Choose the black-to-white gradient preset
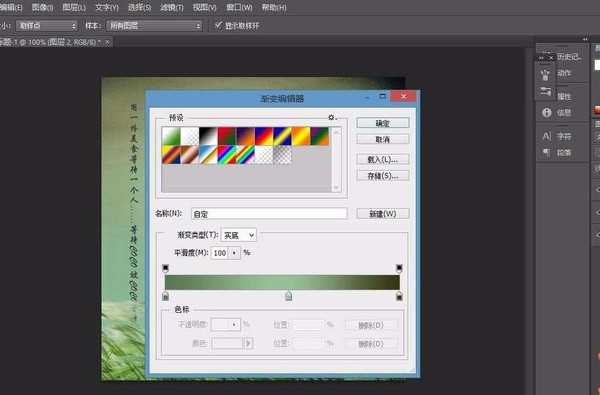The height and width of the screenshot is (395, 600). (208, 136)
